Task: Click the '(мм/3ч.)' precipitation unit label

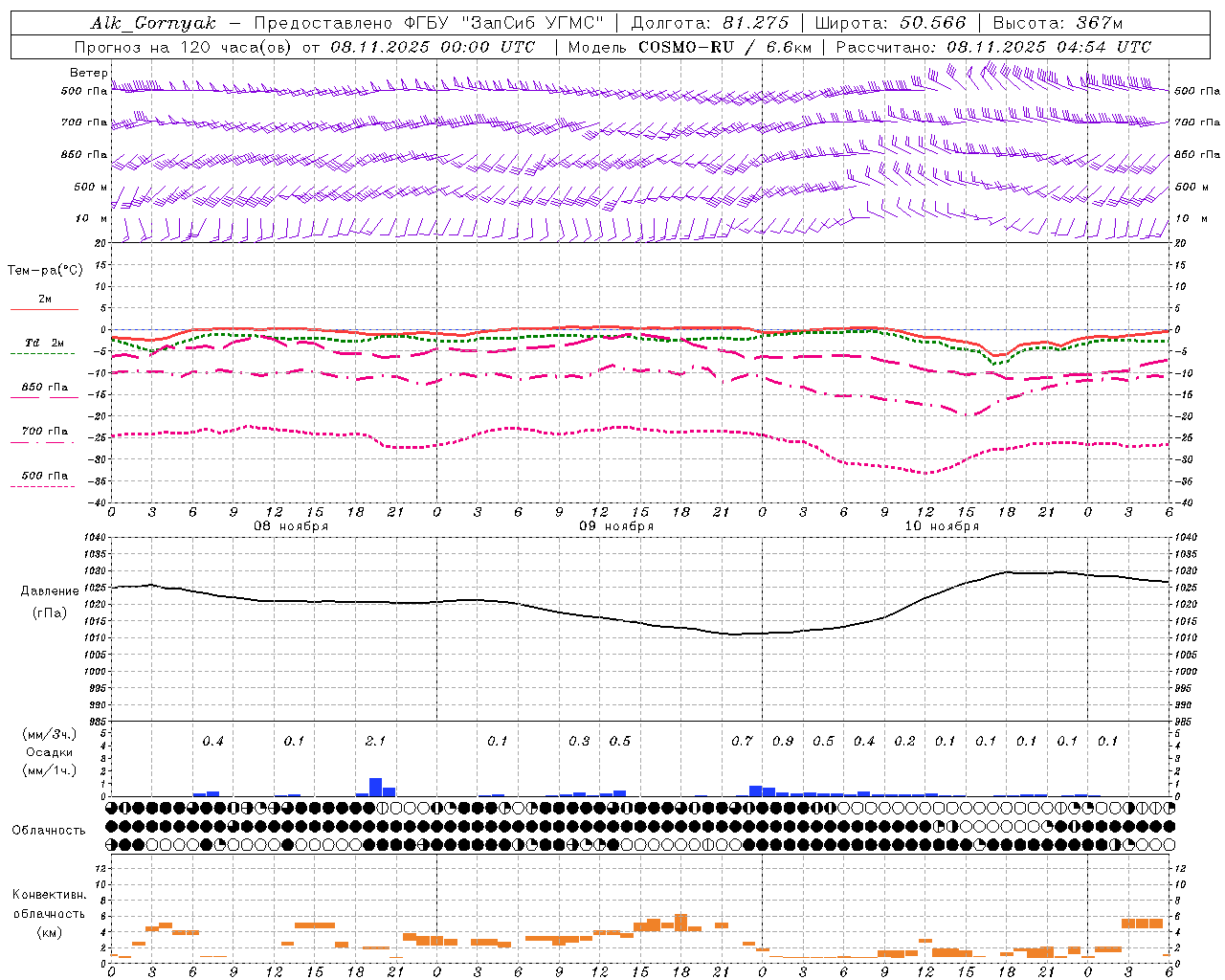Action: (x=50, y=734)
